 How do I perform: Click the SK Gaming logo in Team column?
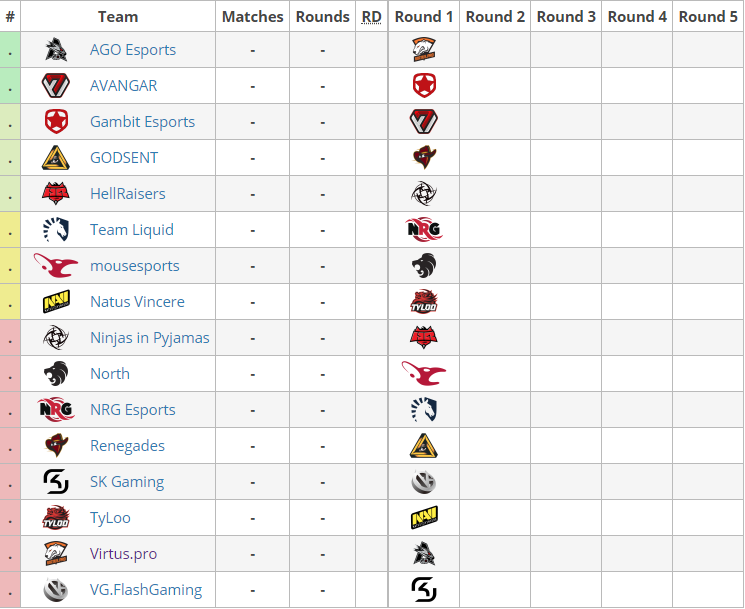click(56, 482)
